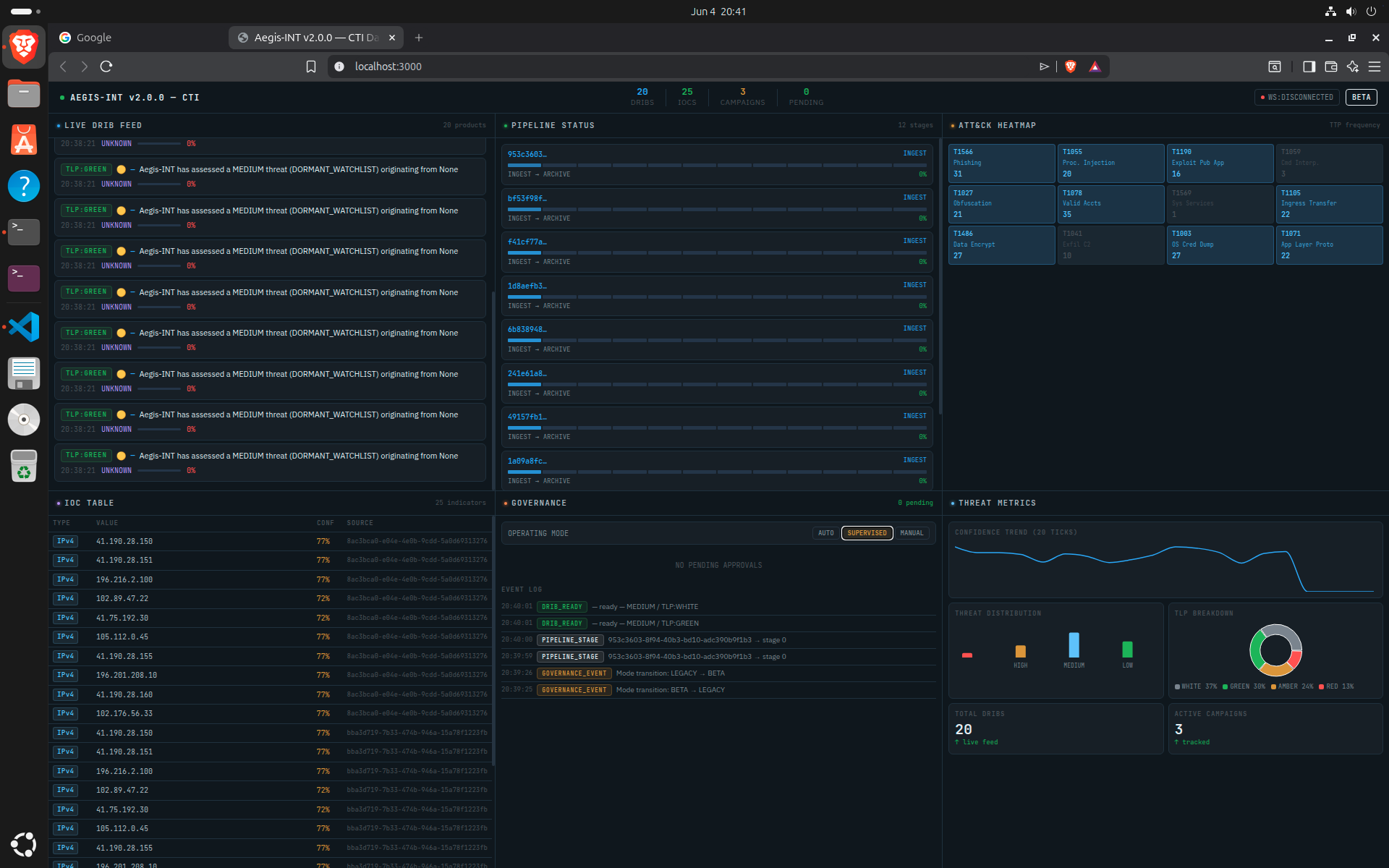Screen dimensions: 1389x868
Task: Go back using the browser back arrow
Action: (x=64, y=67)
